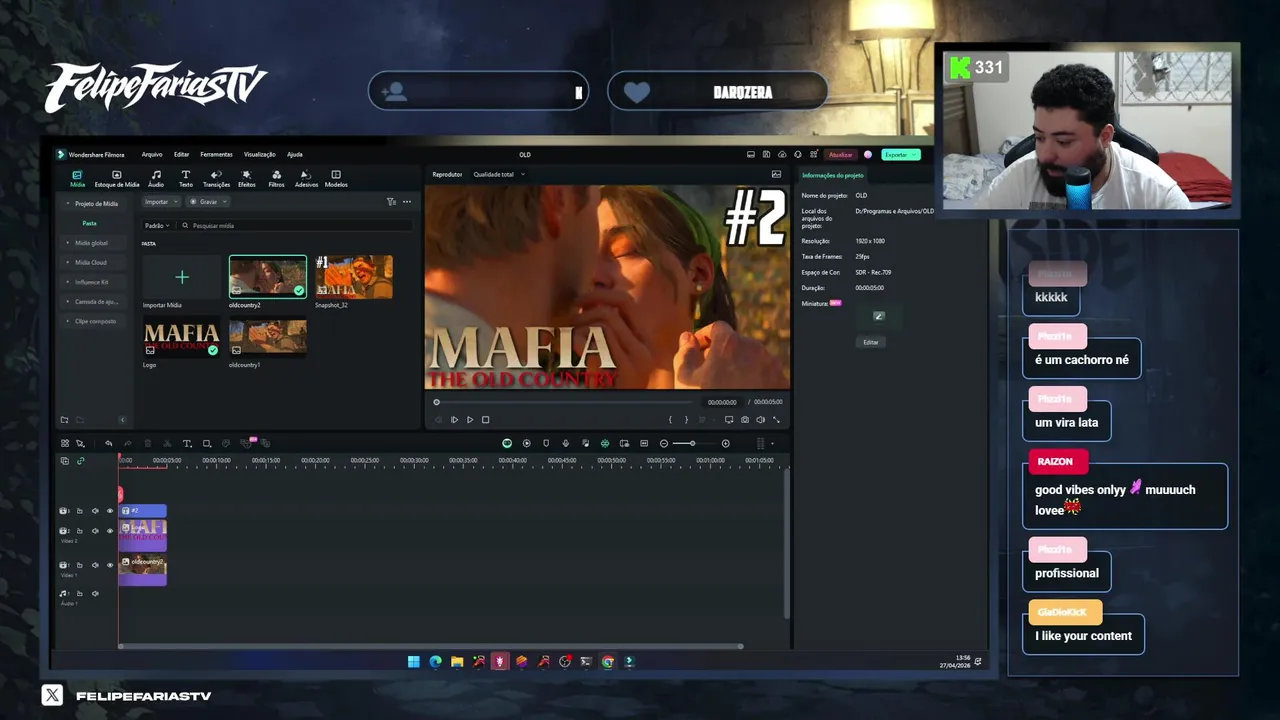Click the preview Play button
The height and width of the screenshot is (720, 1280).
(470, 420)
